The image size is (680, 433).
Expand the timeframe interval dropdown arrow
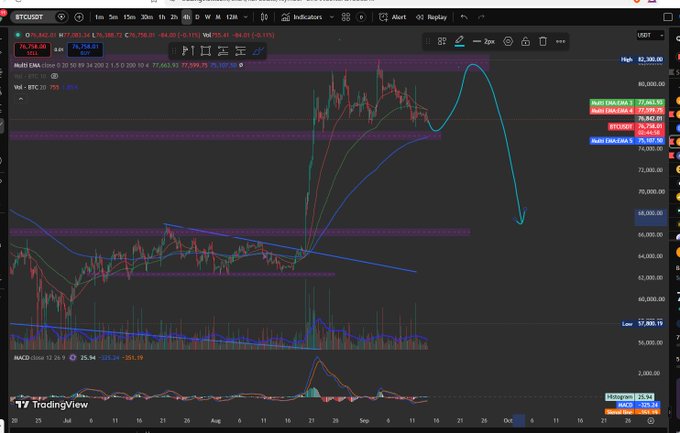pyautogui.click(x=246, y=17)
